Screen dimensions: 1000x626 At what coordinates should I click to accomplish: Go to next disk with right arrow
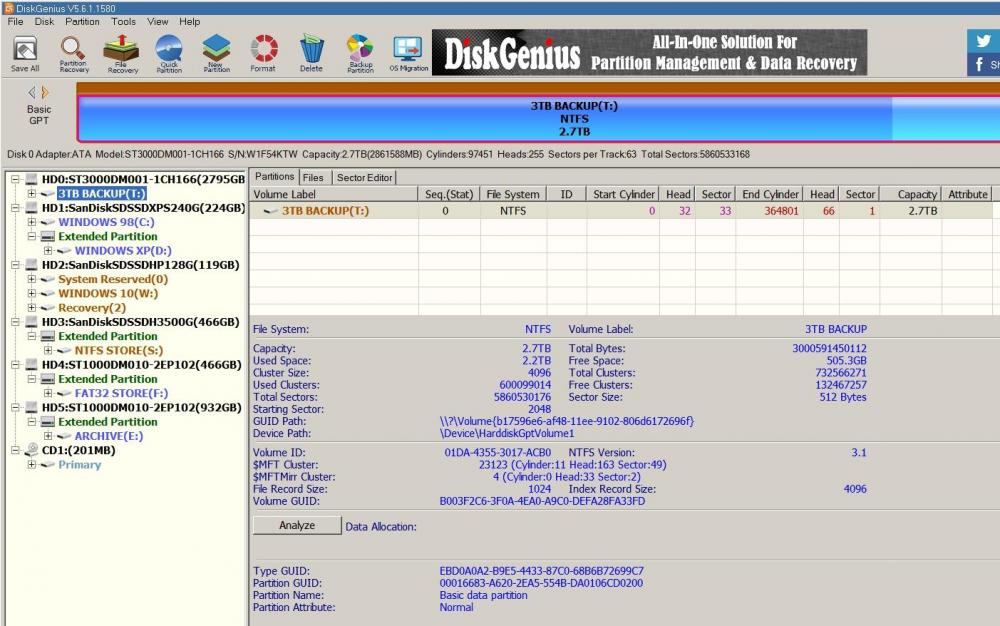coord(45,92)
